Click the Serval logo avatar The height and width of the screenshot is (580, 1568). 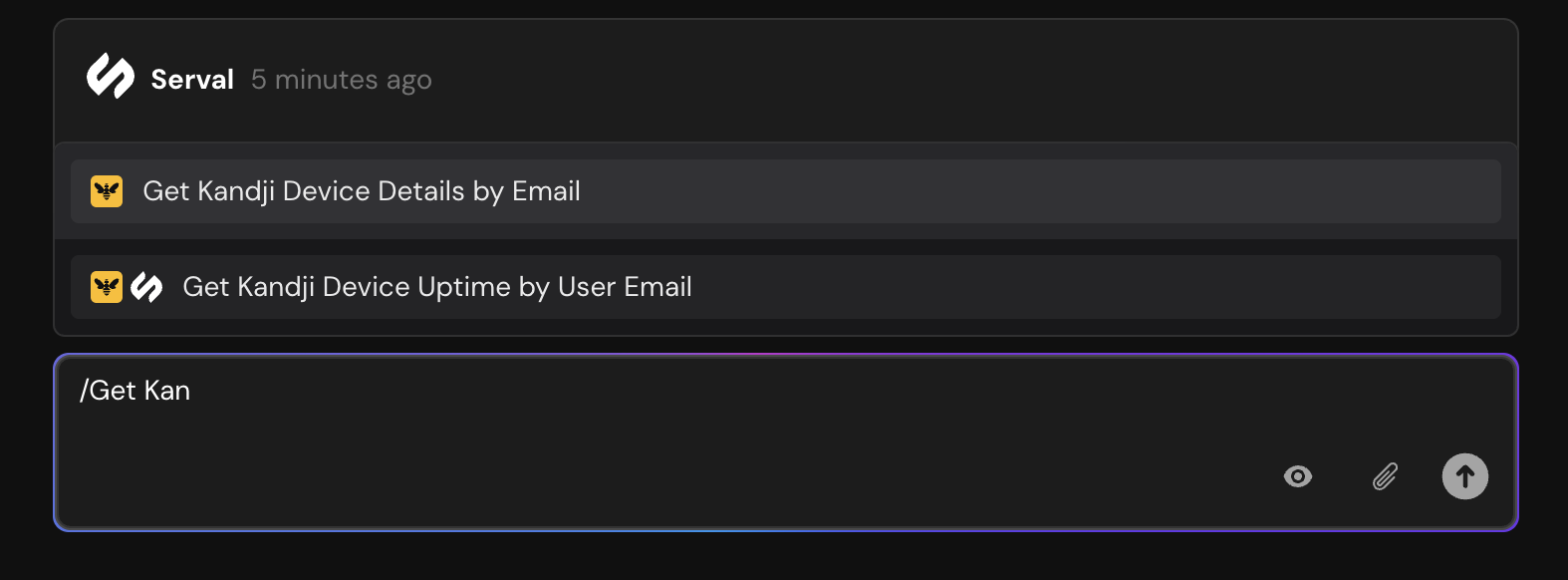[110, 76]
